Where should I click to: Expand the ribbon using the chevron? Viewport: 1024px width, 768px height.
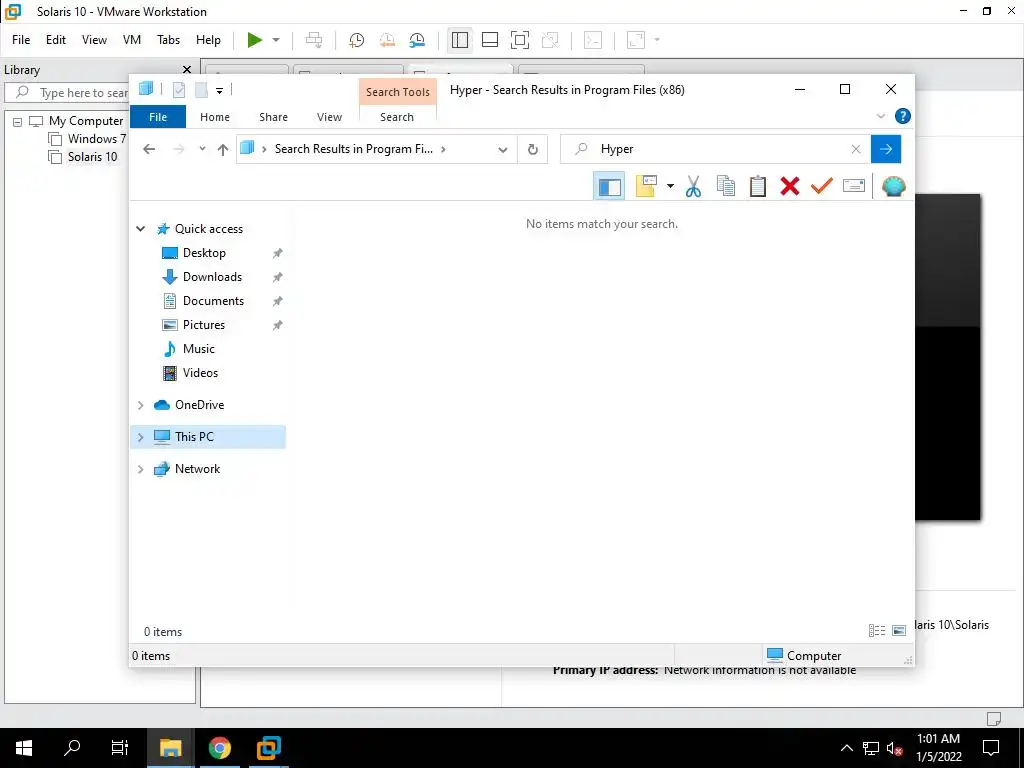881,116
